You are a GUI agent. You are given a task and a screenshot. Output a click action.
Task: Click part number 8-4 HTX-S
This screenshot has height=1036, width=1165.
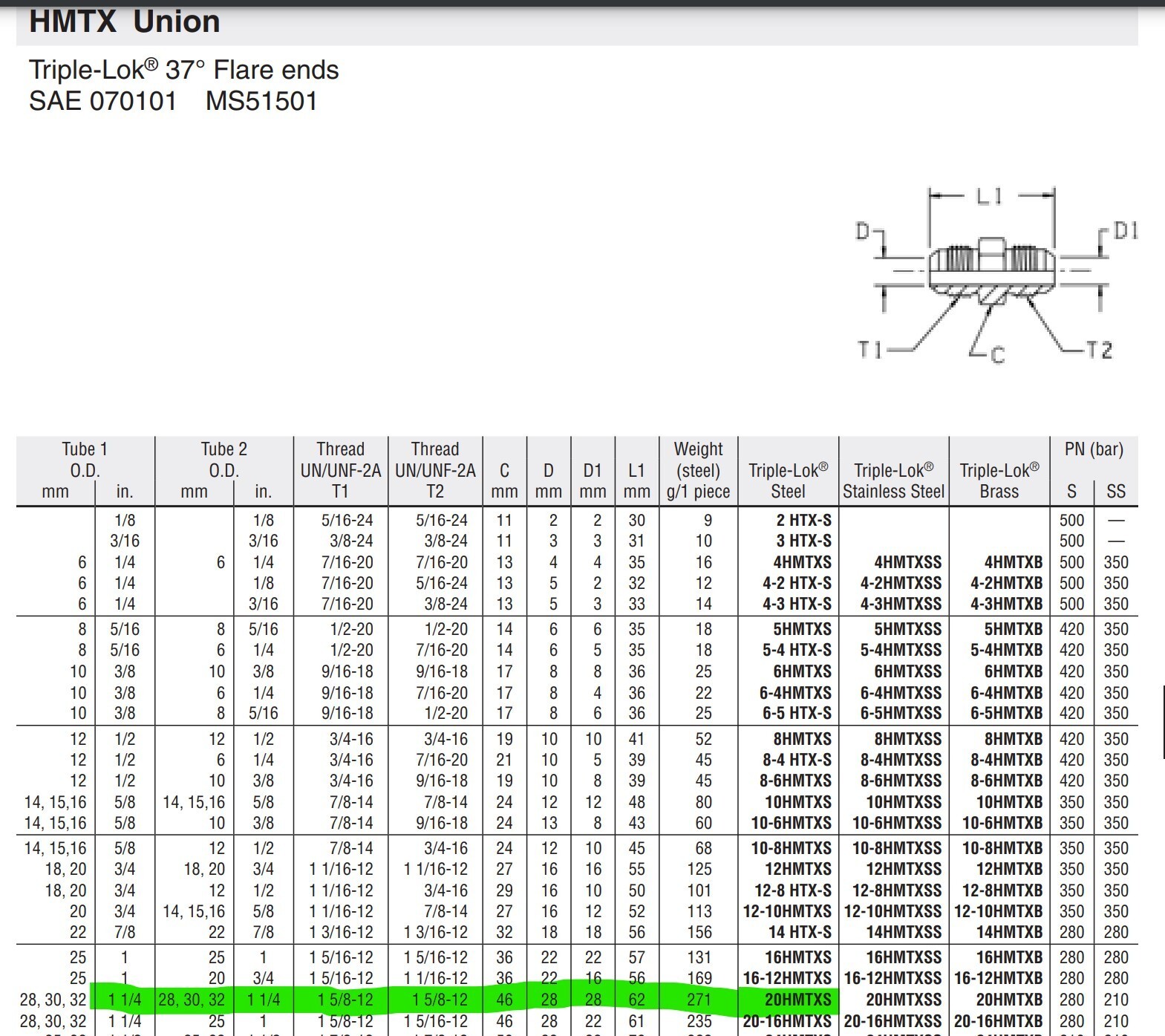(x=797, y=760)
